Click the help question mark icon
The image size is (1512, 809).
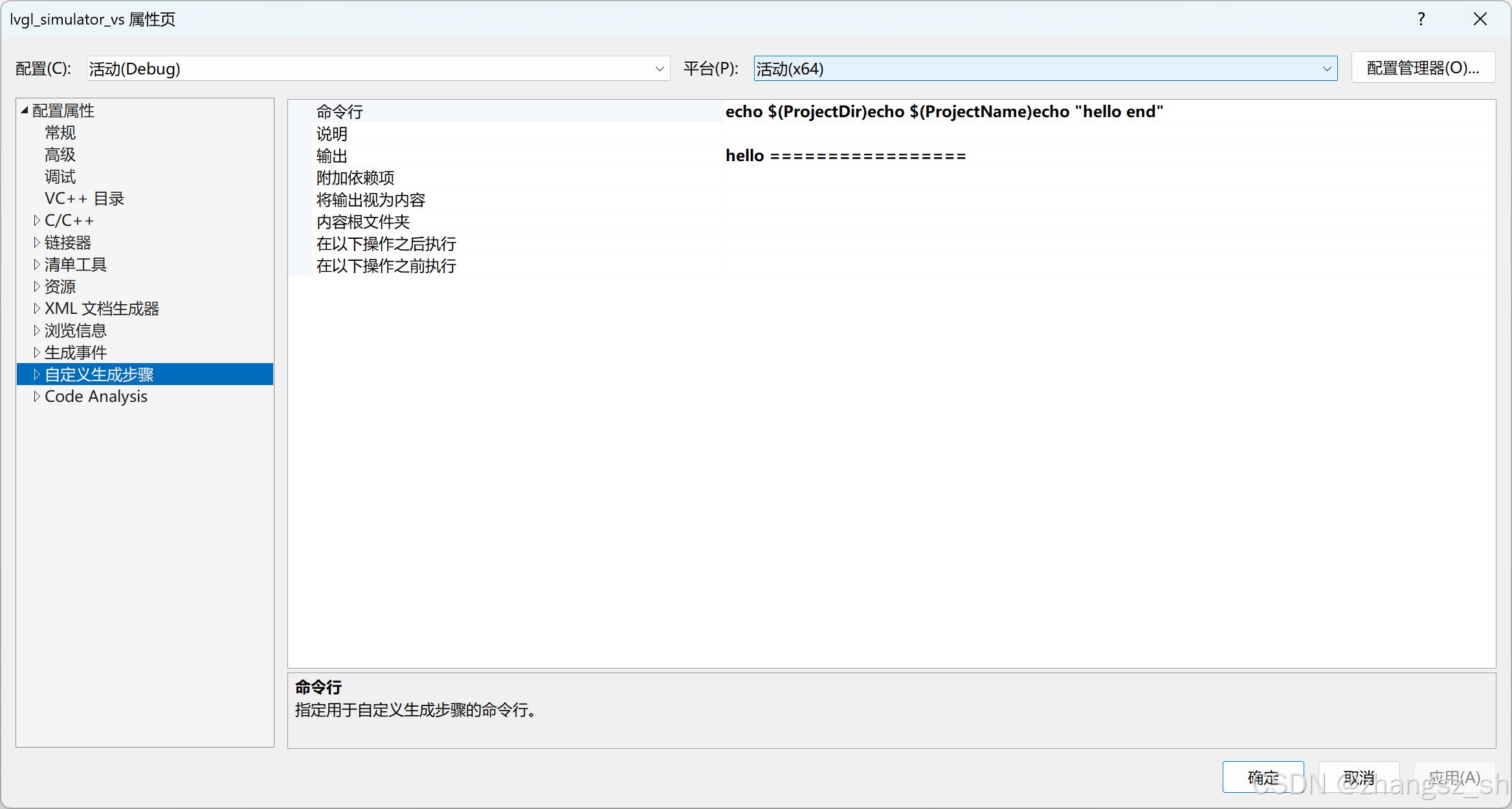[1421, 19]
